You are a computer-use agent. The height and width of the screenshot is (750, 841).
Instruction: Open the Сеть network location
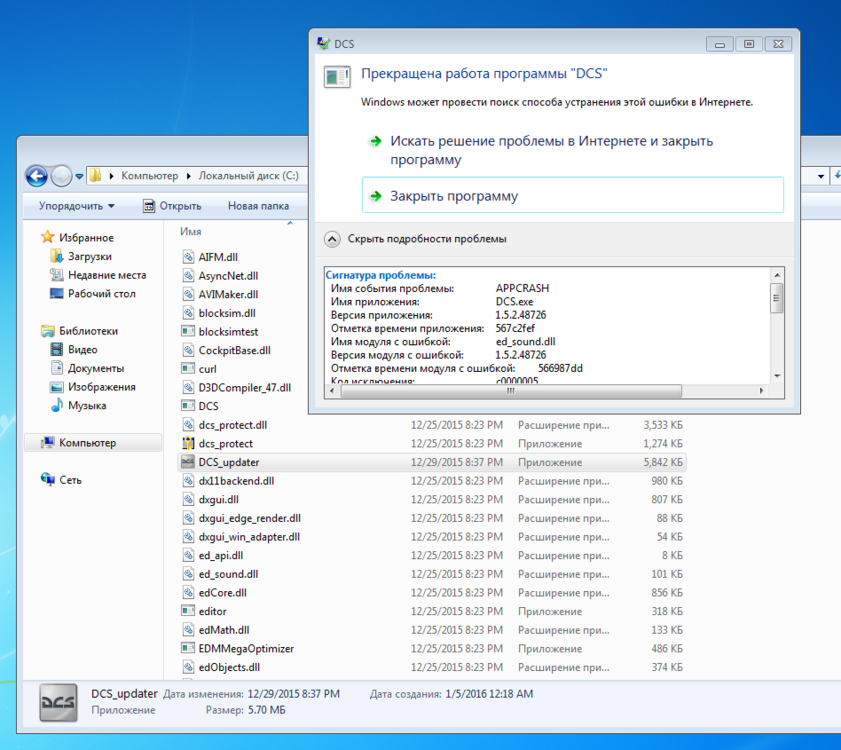70,480
